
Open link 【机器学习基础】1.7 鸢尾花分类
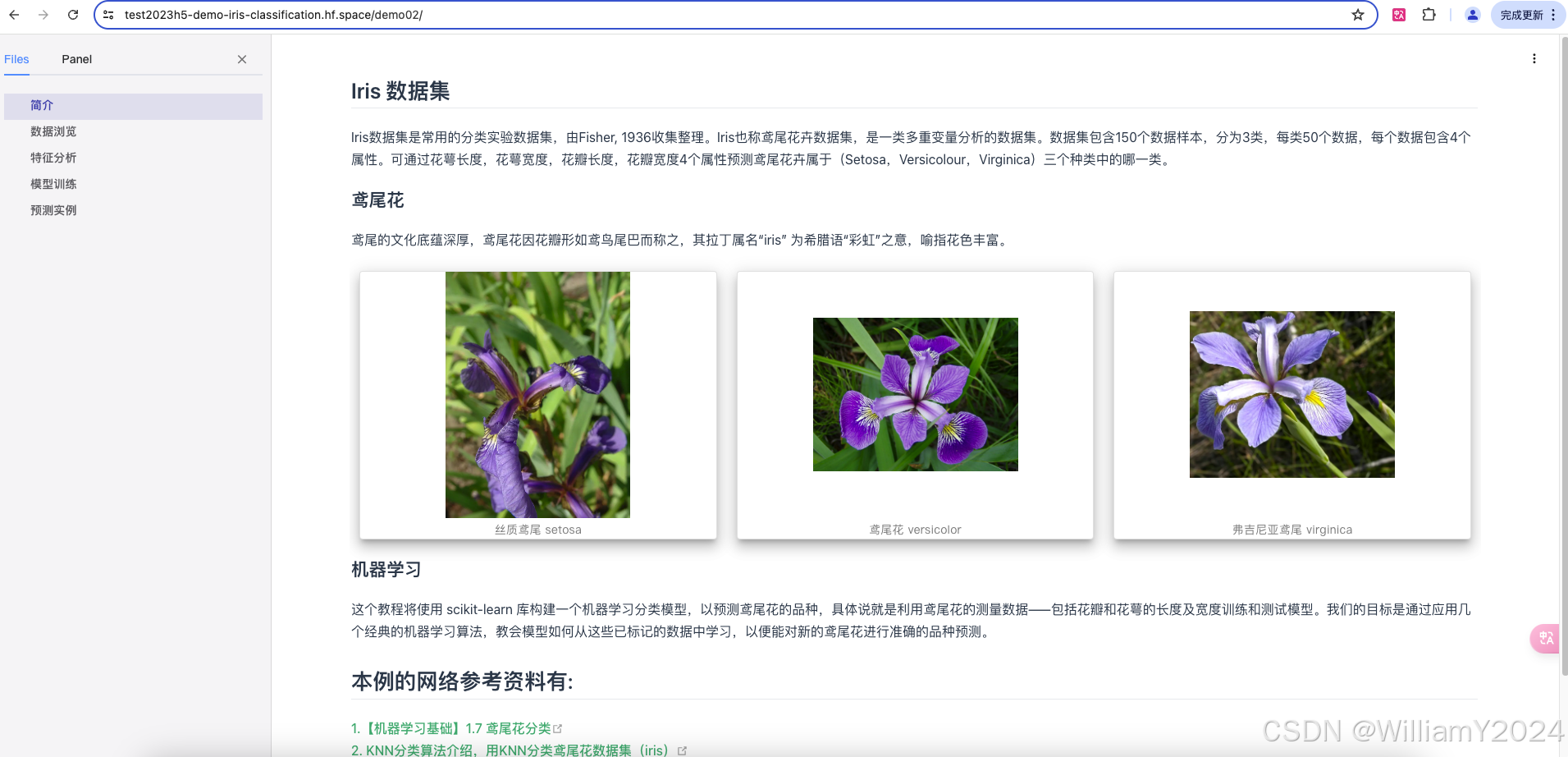[450, 728]
